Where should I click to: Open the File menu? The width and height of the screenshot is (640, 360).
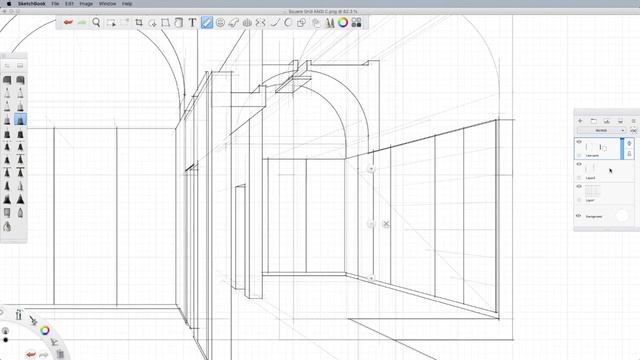(x=55, y=4)
